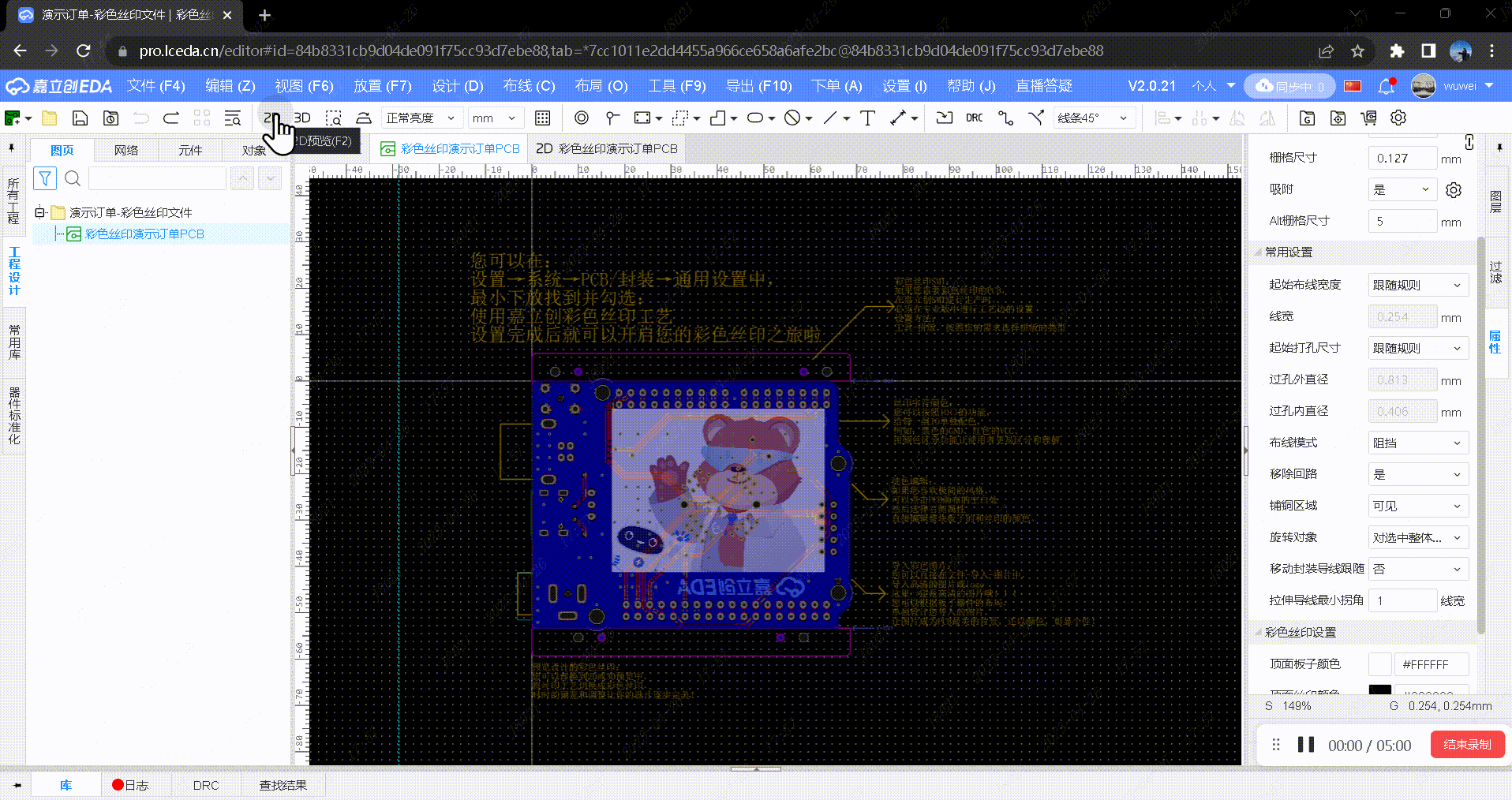Open the 铺铜区域 visibility dropdown

click(x=1418, y=506)
